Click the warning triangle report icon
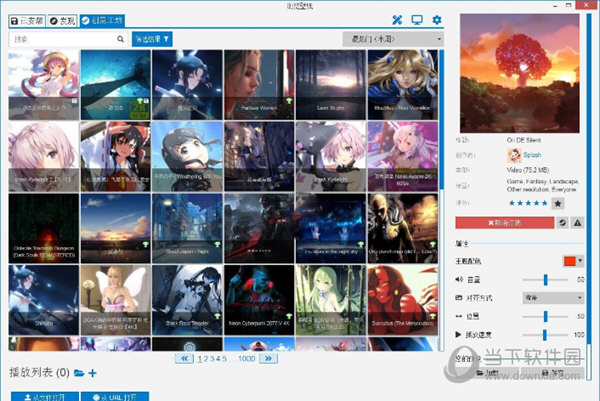 tap(577, 223)
